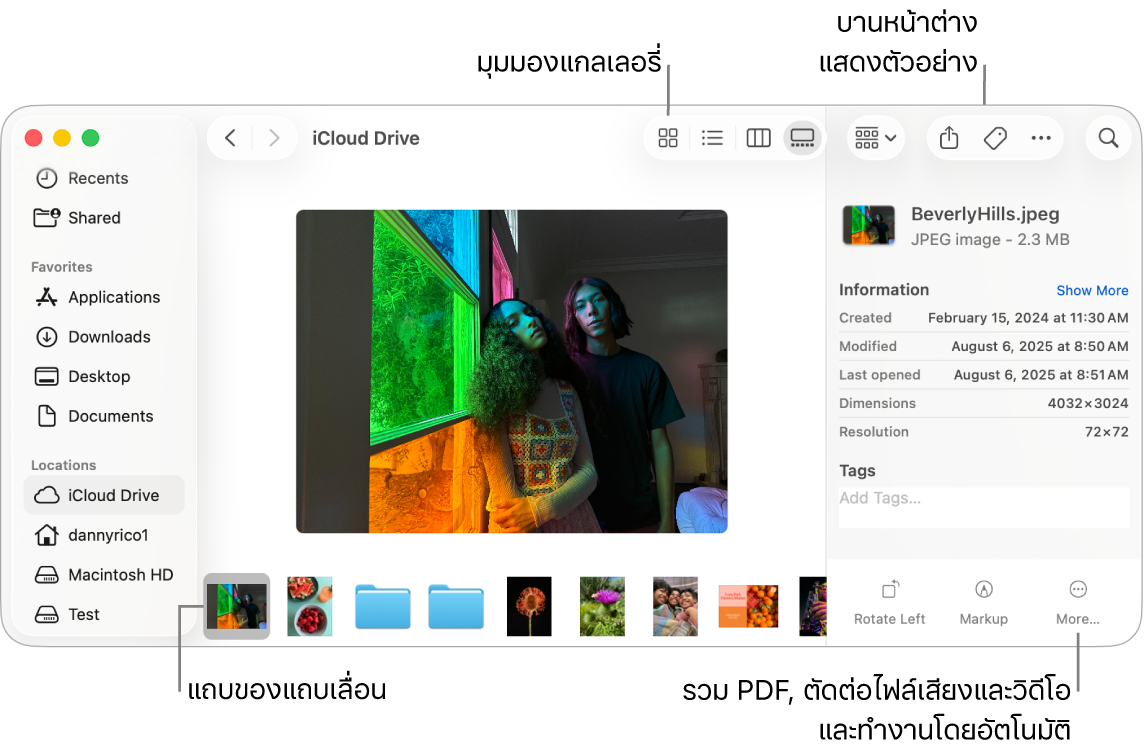Rotate the image left using quick actions
1144x747 pixels.
[x=889, y=600]
